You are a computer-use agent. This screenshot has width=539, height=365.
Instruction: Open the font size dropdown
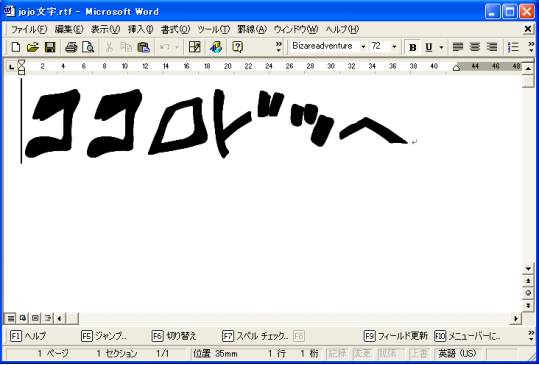pos(394,46)
